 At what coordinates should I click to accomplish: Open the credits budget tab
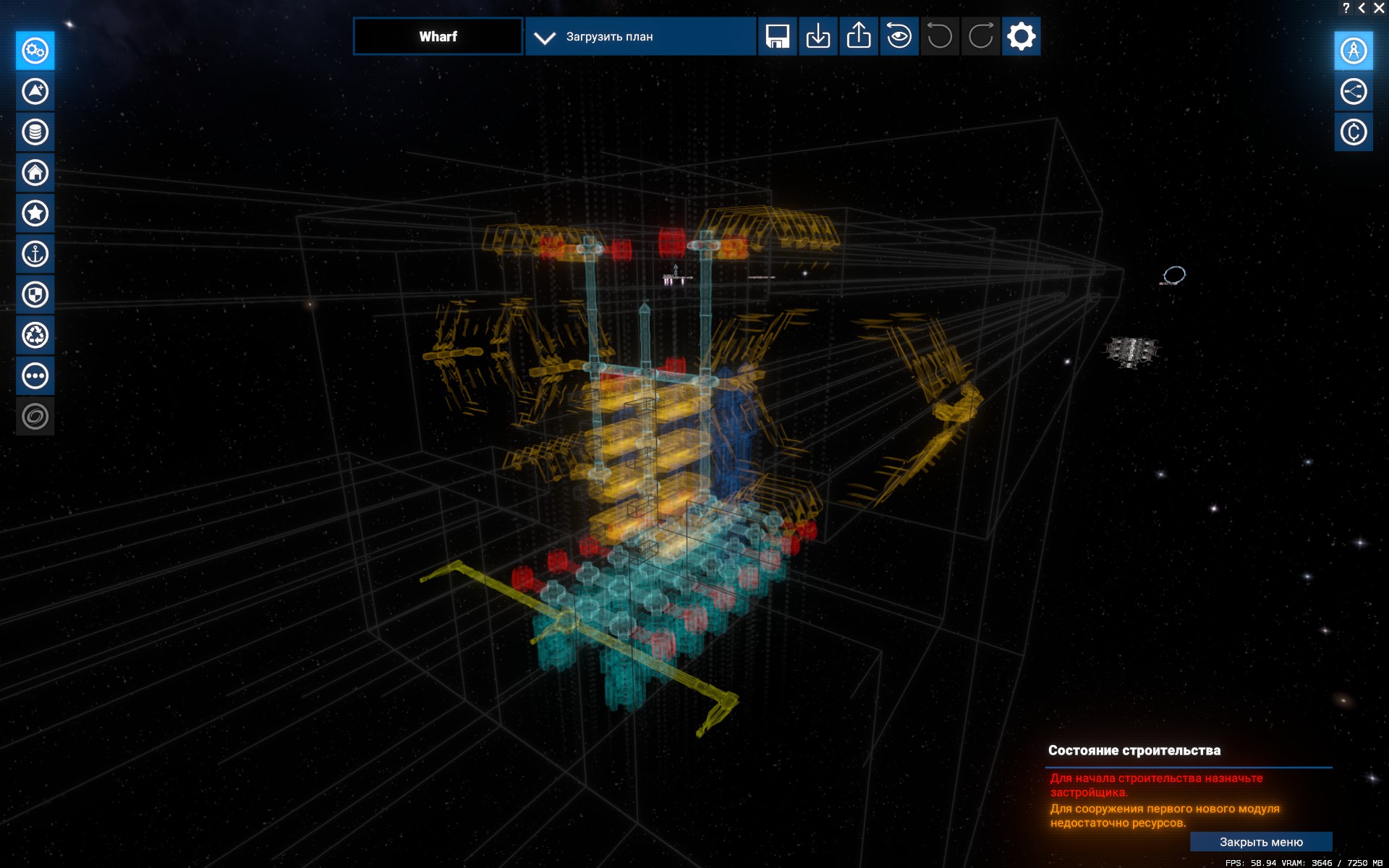[1353, 132]
